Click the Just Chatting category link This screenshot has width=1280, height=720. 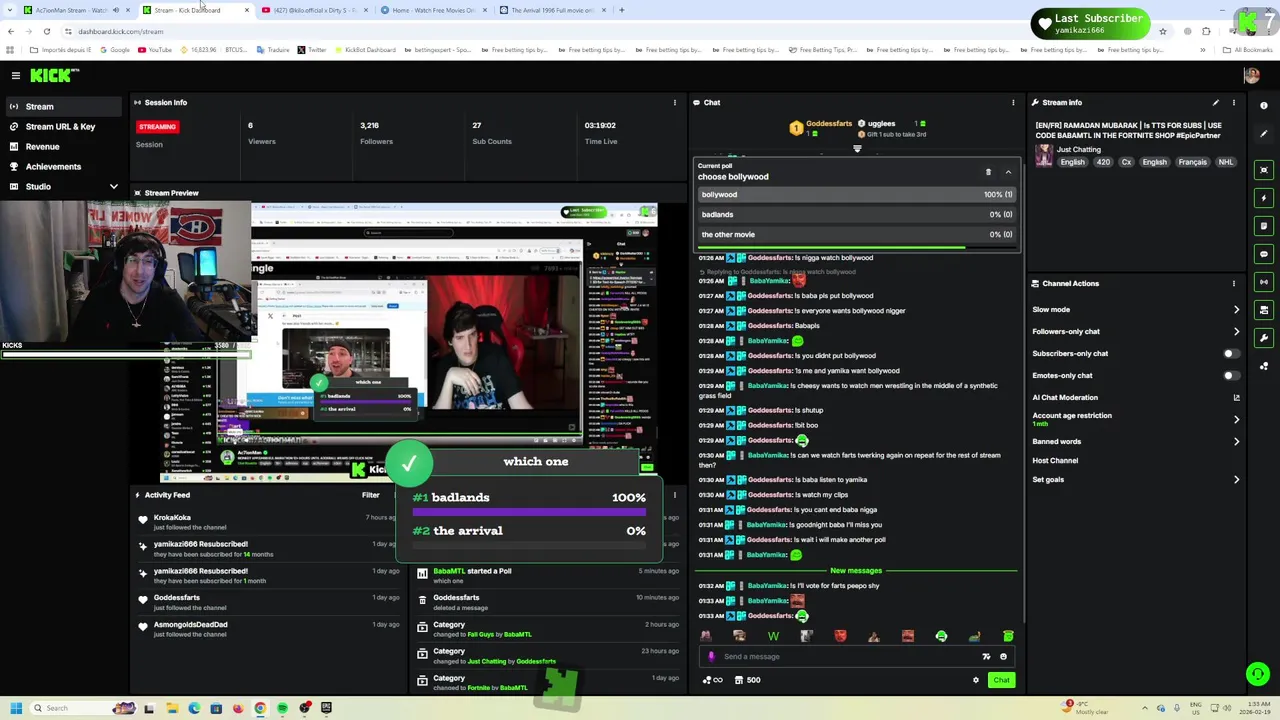1079,150
